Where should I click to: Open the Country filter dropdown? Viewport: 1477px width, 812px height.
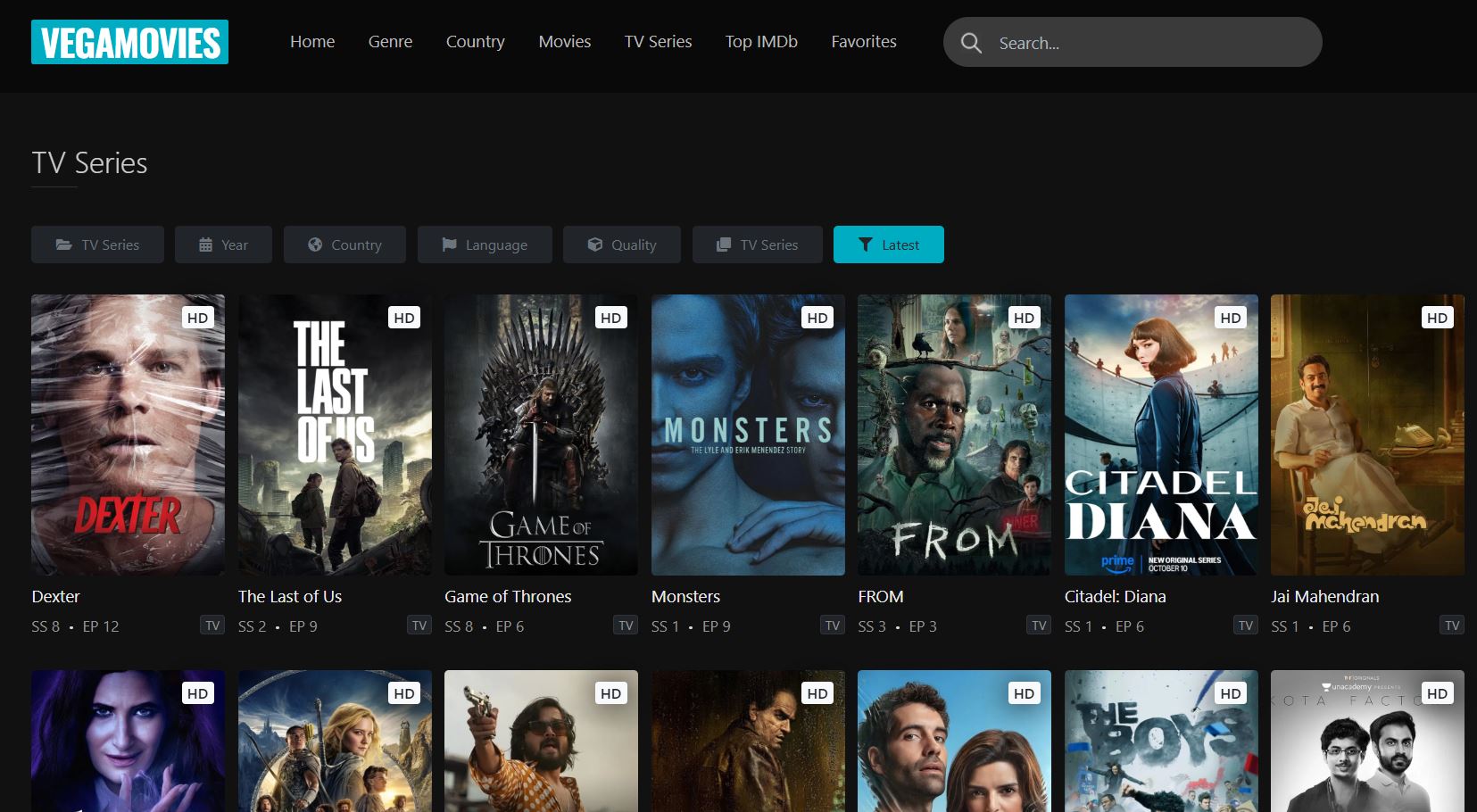[344, 244]
